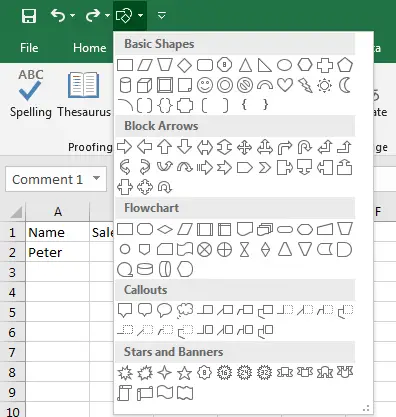Insert the Cube shape
This screenshot has height=417, width=396.
pyautogui.click(x=145, y=85)
